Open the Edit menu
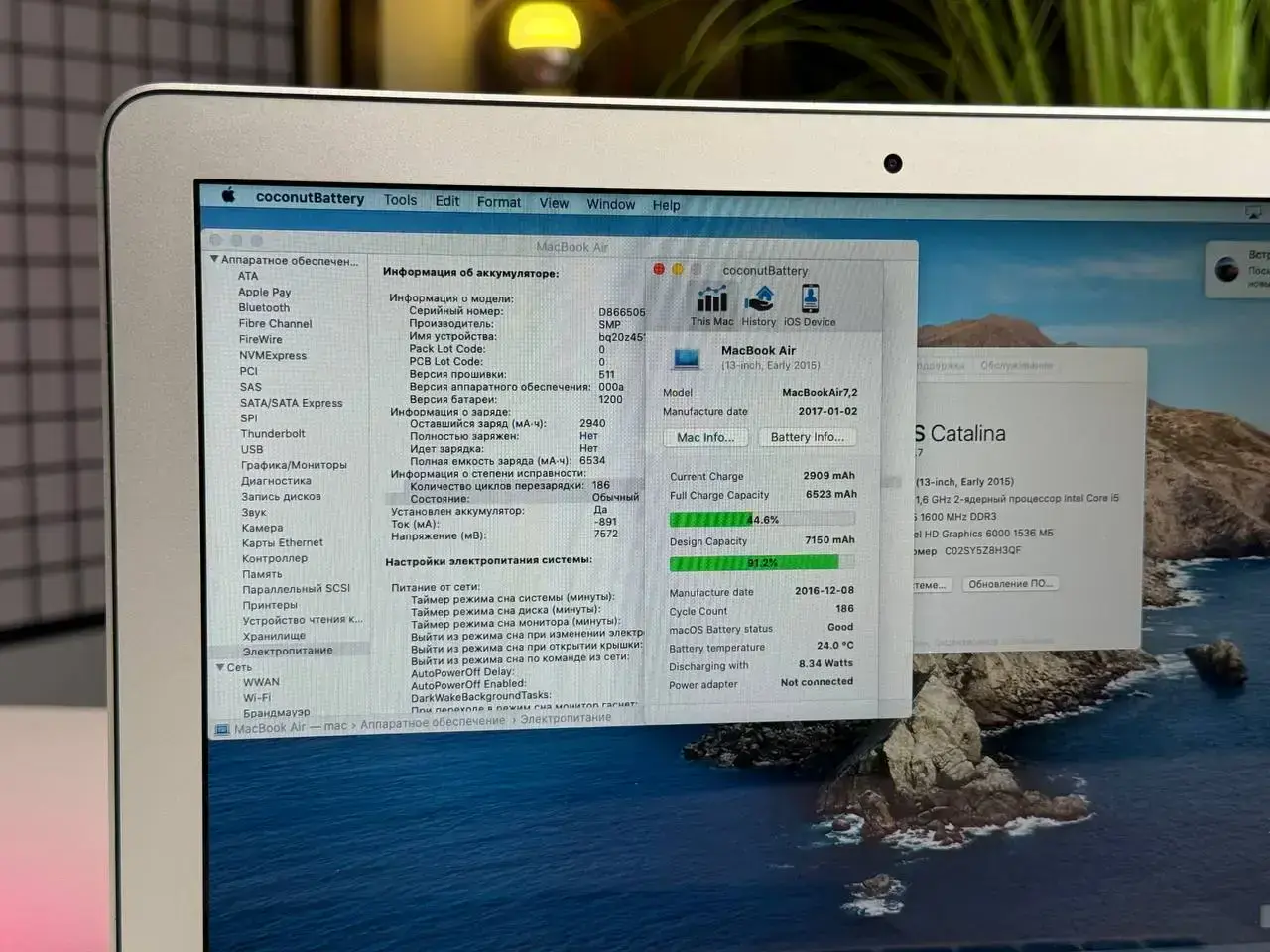The height and width of the screenshot is (952, 1270). [447, 201]
